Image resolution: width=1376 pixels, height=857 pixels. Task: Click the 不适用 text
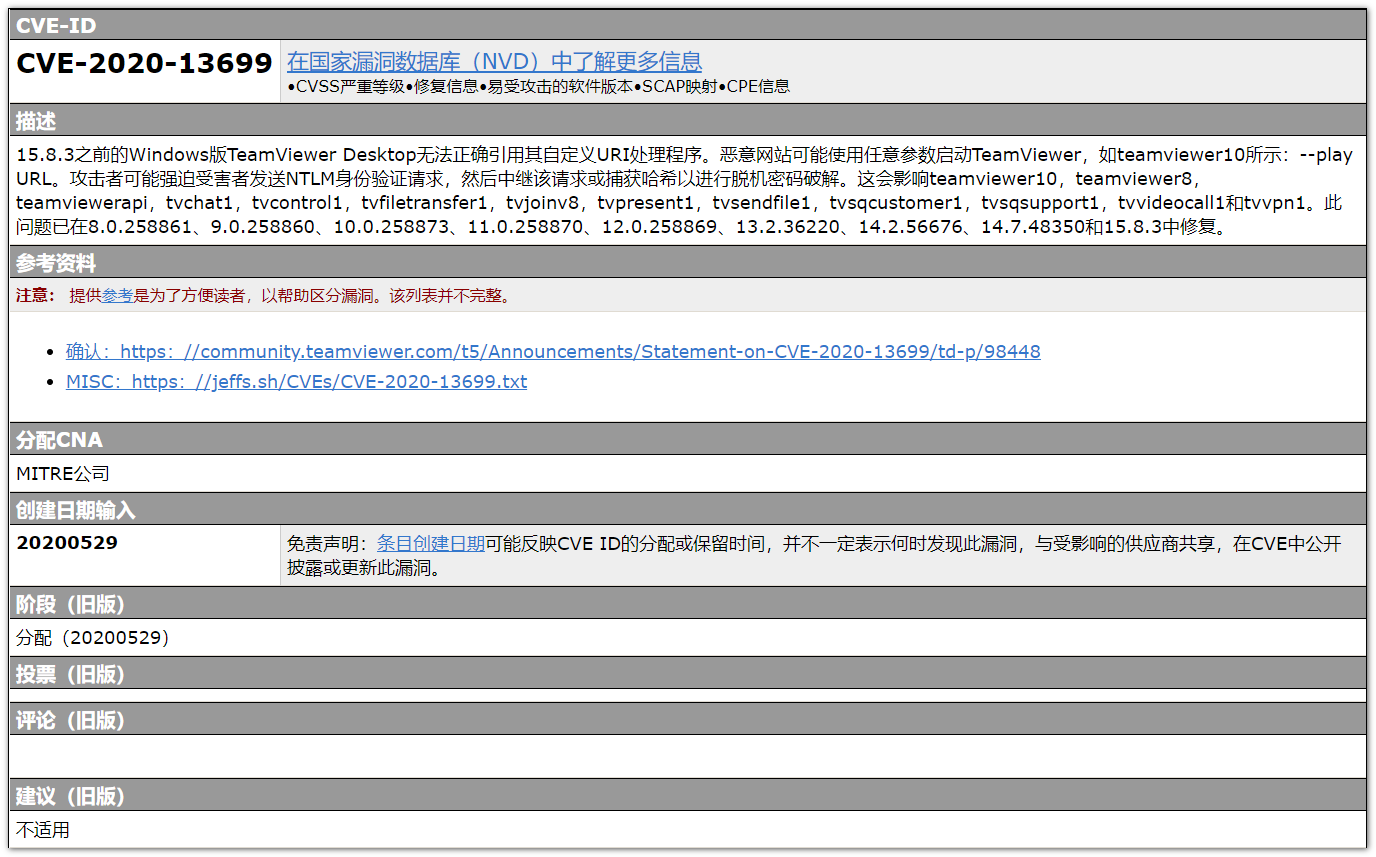pos(43,830)
